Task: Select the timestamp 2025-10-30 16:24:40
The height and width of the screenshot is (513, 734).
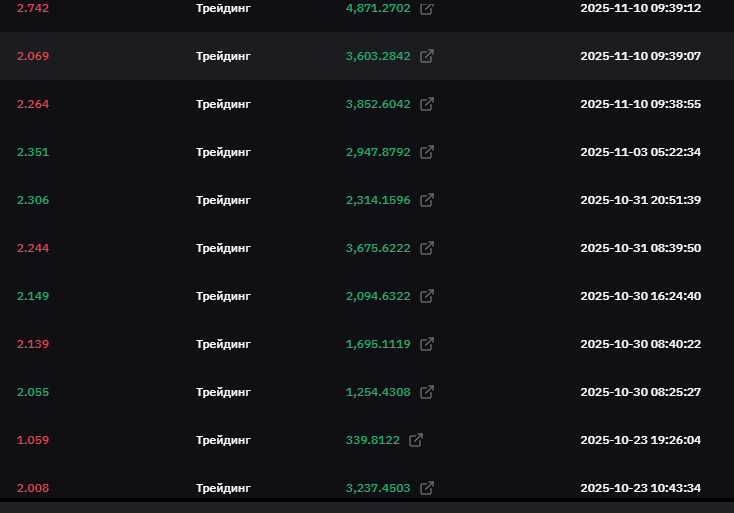Action: (640, 296)
